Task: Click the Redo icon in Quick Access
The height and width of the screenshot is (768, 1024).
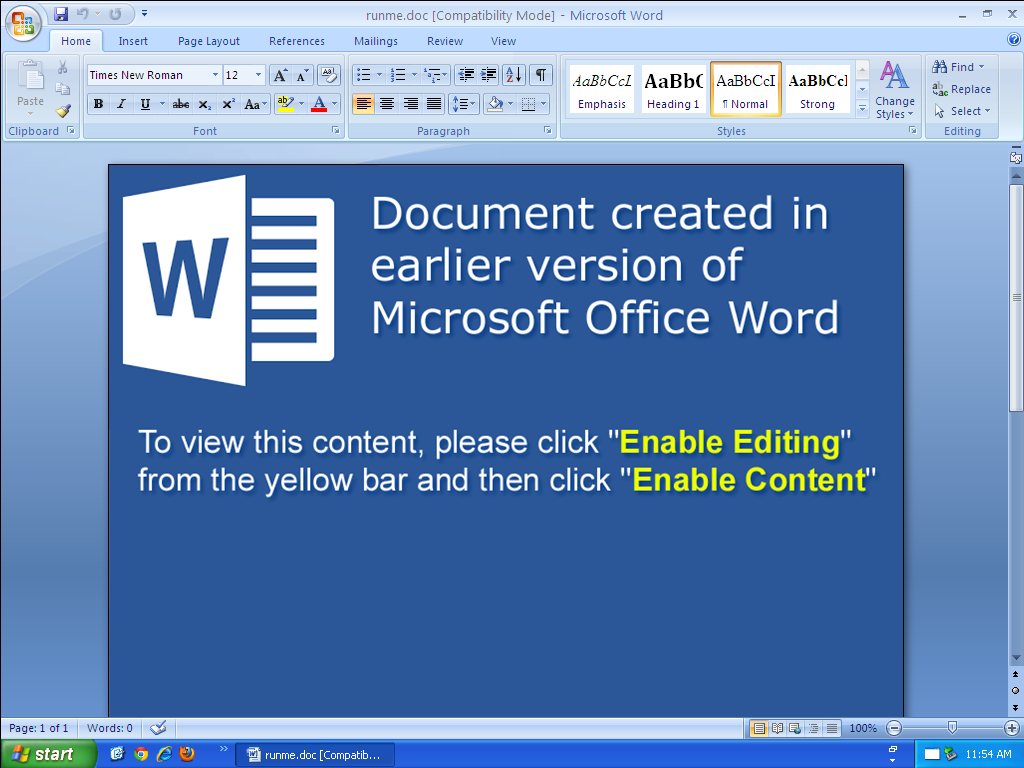Action: click(116, 14)
